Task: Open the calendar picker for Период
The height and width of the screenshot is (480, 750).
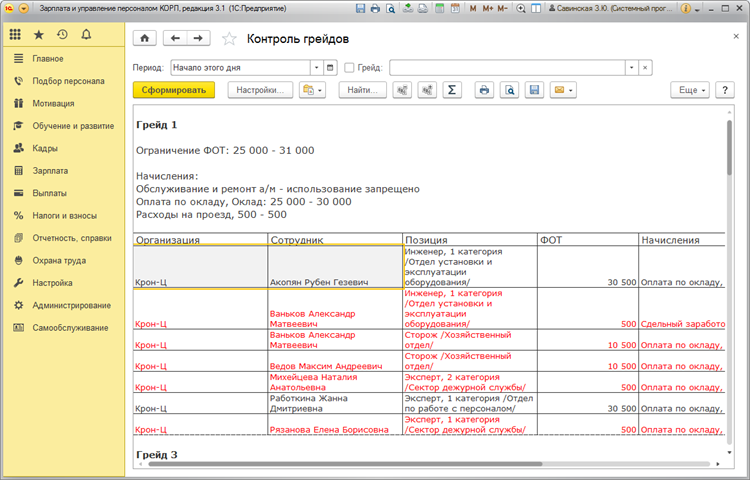Action: coord(330,67)
